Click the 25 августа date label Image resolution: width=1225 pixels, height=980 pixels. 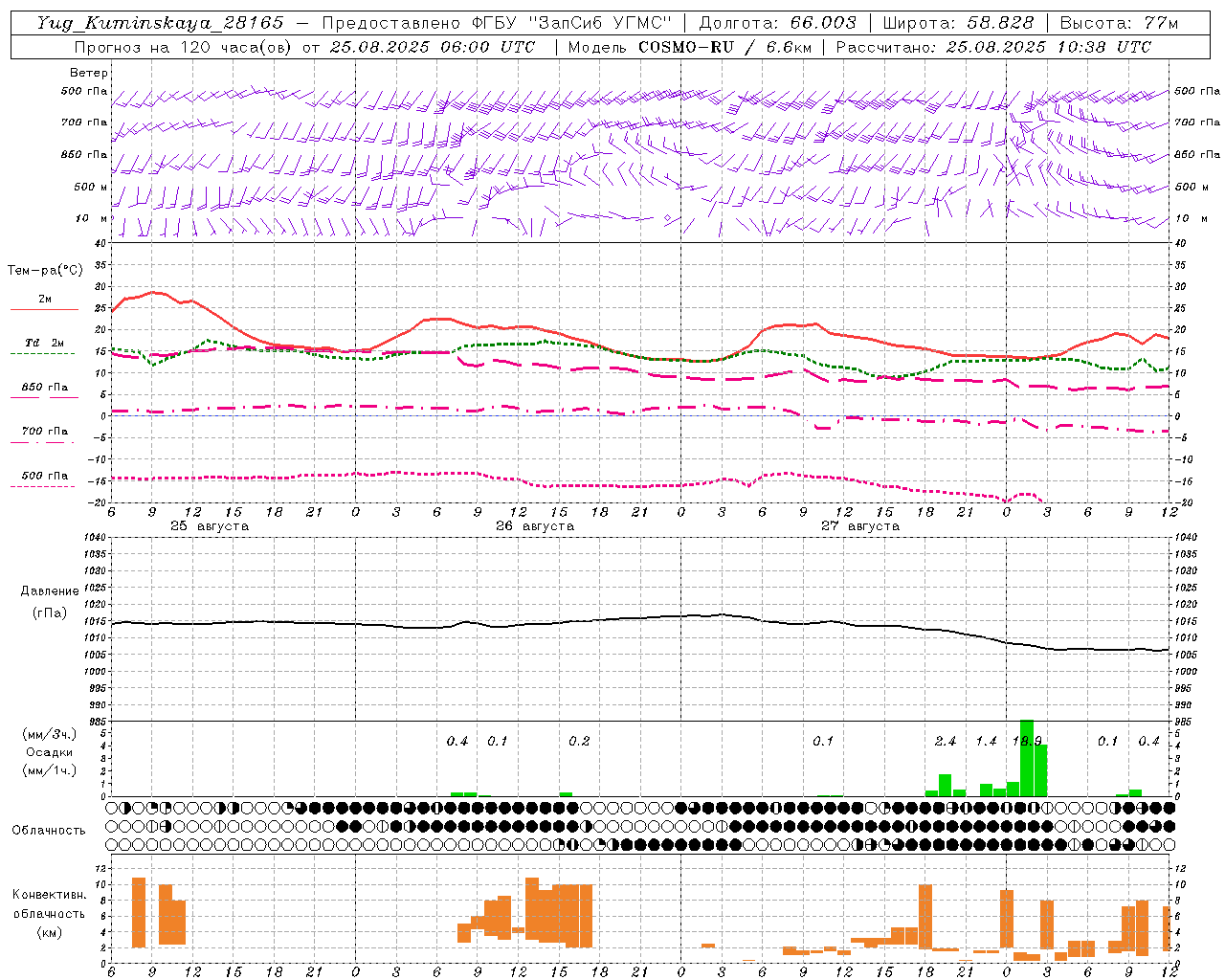[210, 526]
